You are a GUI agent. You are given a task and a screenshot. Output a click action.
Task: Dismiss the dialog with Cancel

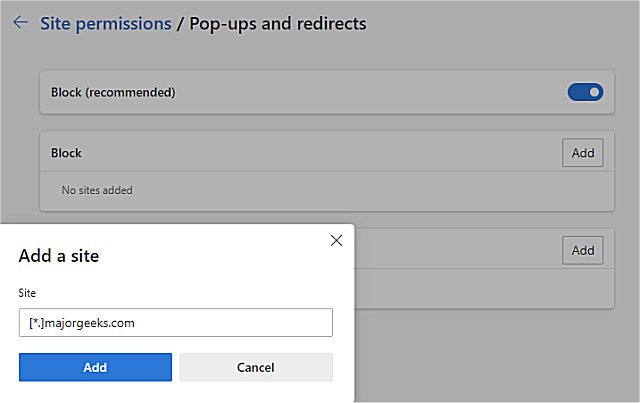point(255,367)
